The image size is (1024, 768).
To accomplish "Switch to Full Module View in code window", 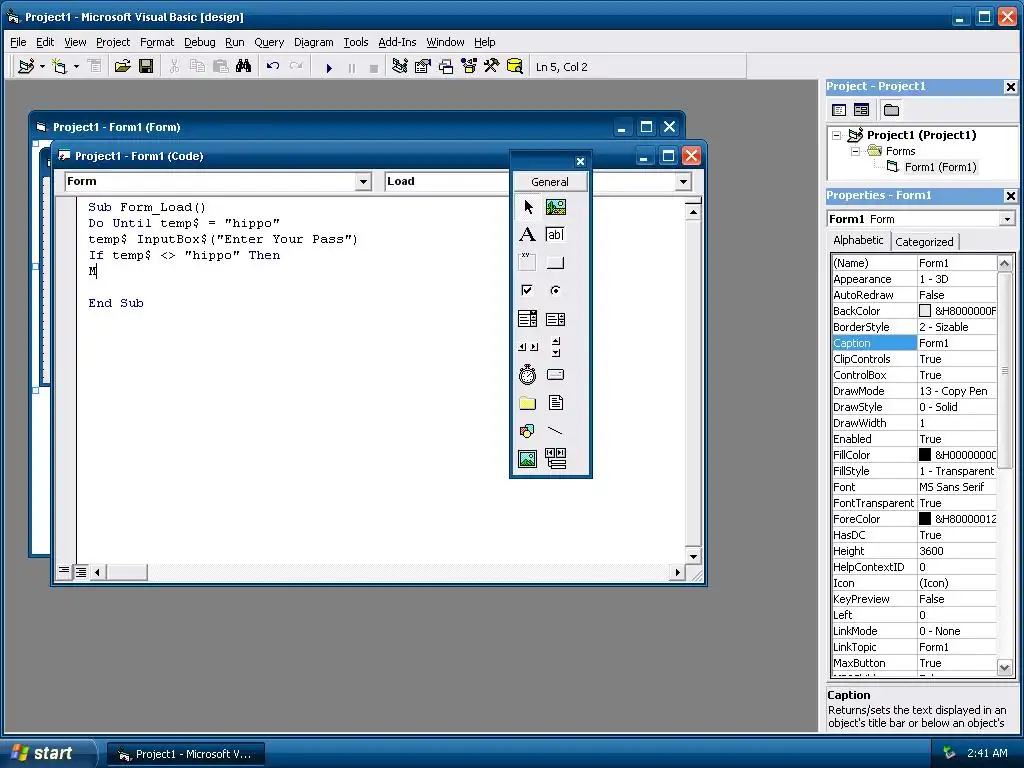I will [80, 572].
